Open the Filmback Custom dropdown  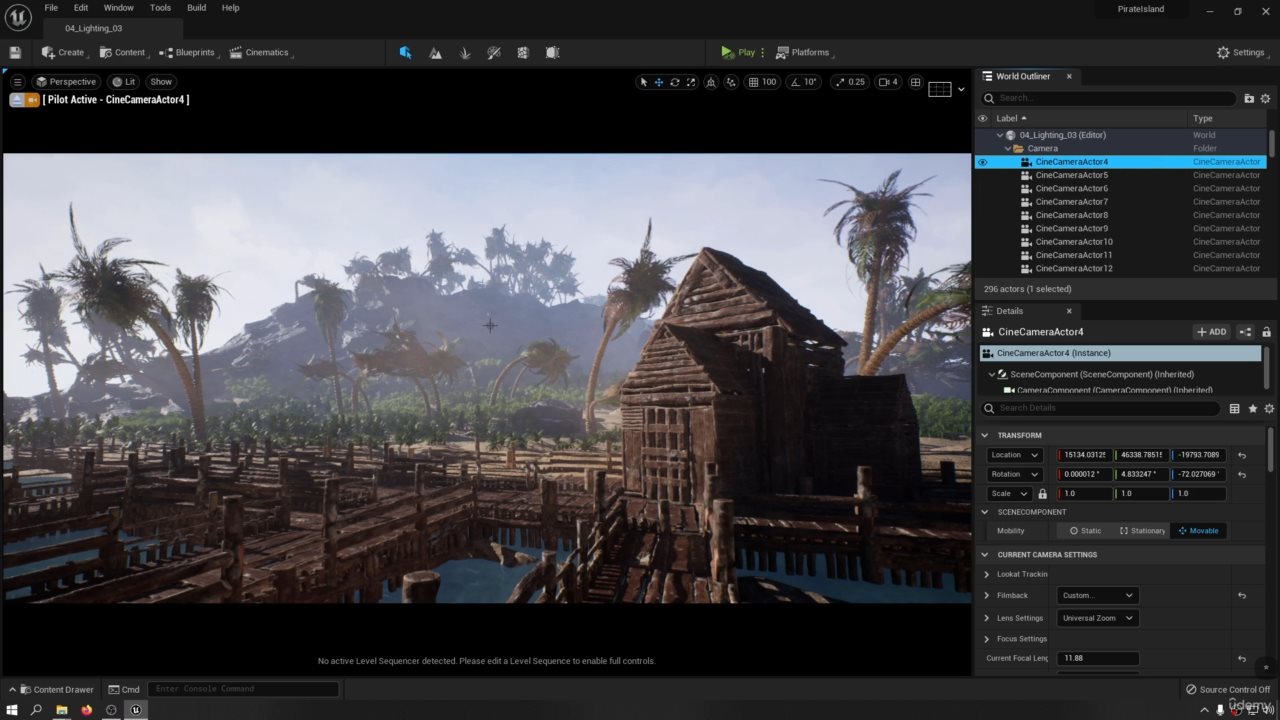[1097, 596]
